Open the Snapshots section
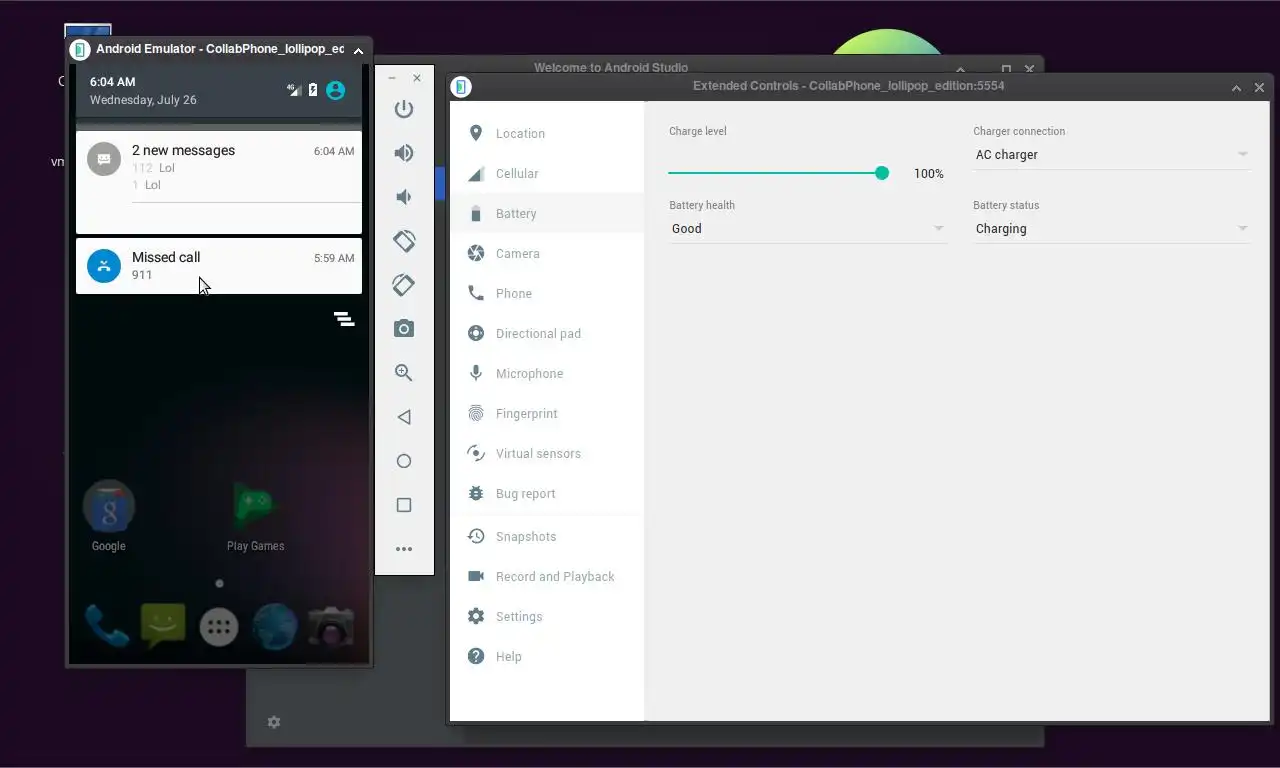This screenshot has height=768, width=1280. pyautogui.click(x=547, y=536)
